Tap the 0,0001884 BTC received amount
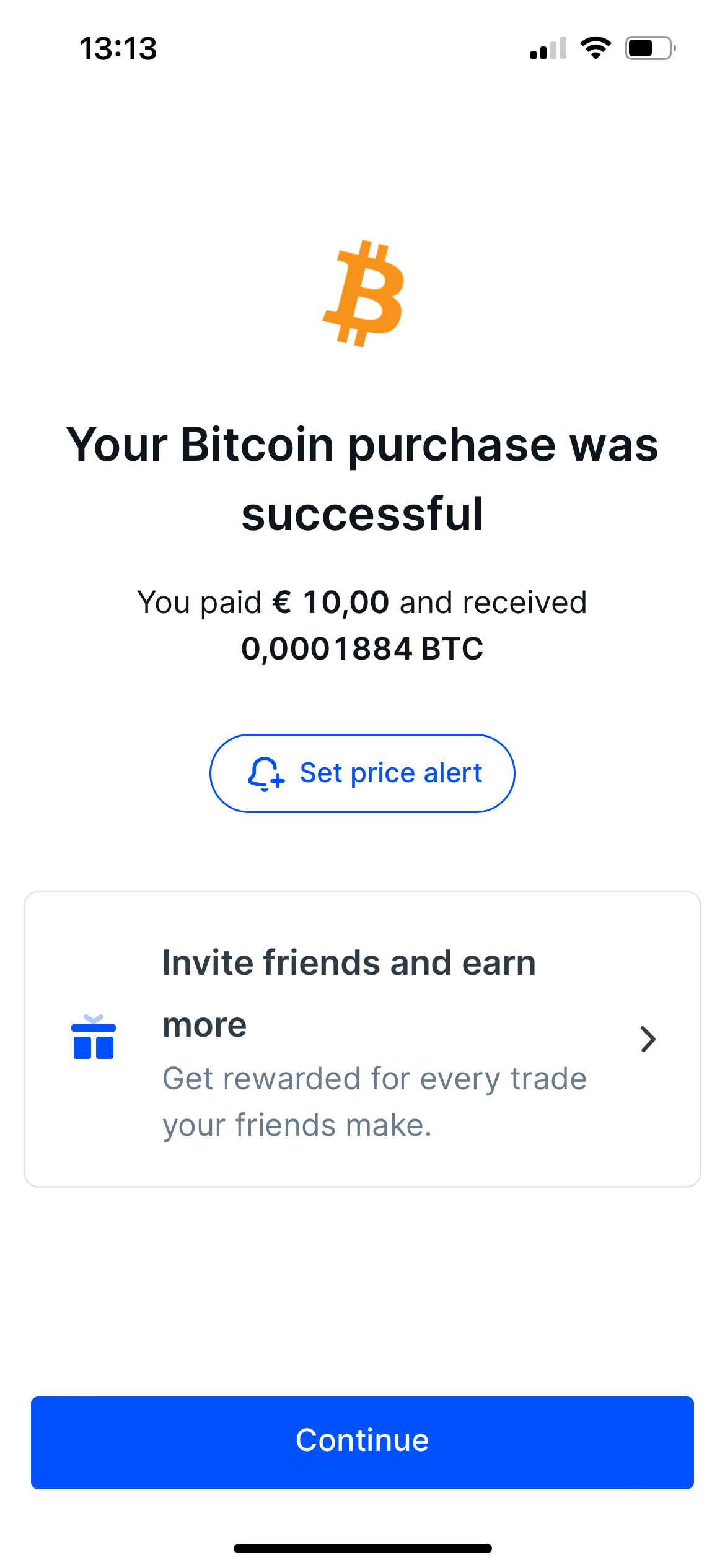Screen dimensions: 725x1568 [362, 649]
